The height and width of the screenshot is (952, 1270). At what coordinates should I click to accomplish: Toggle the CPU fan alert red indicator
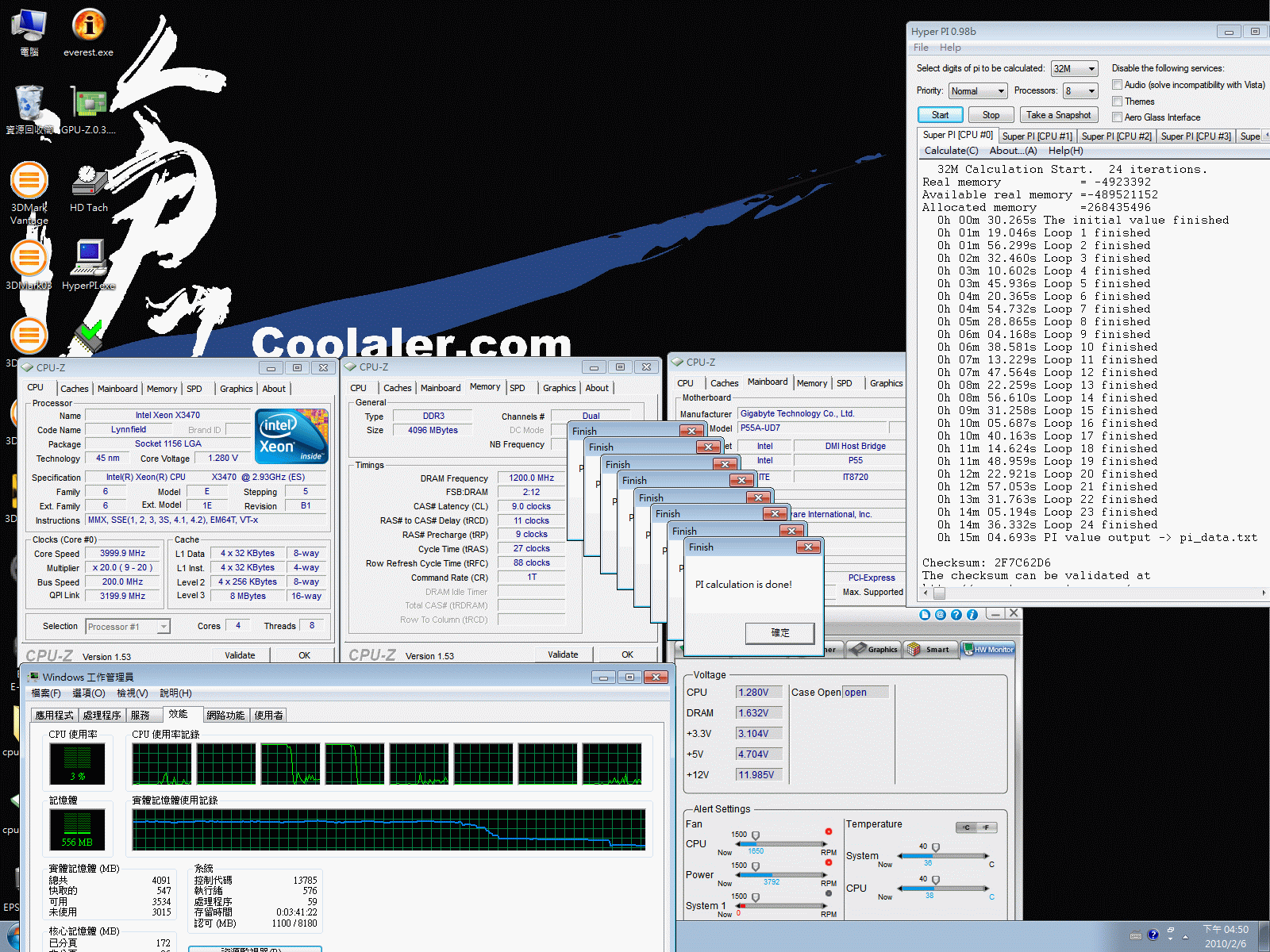[829, 831]
